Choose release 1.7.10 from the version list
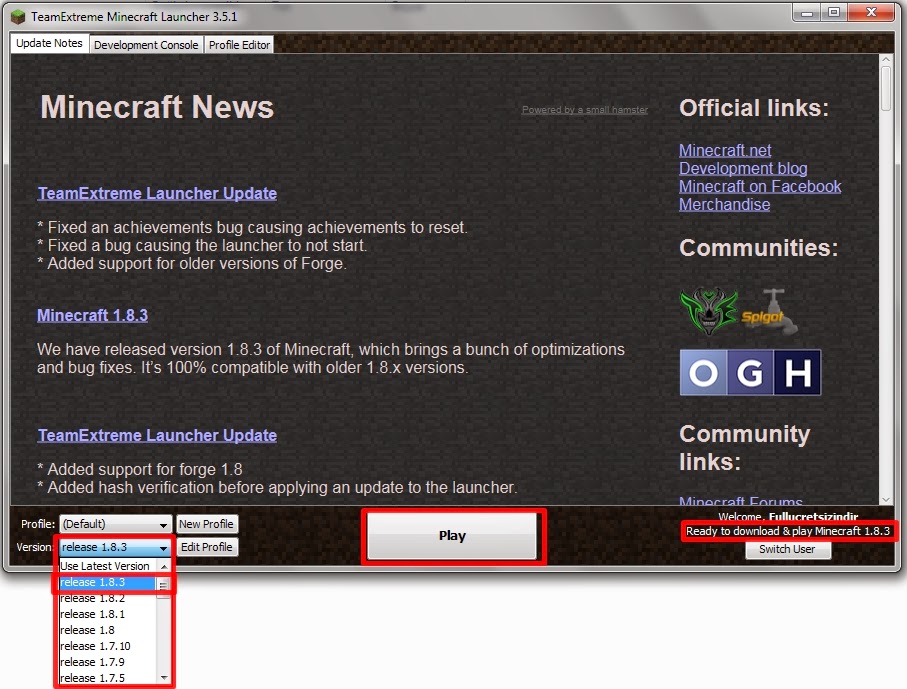Screen dimensions: 907x689 tap(108, 646)
